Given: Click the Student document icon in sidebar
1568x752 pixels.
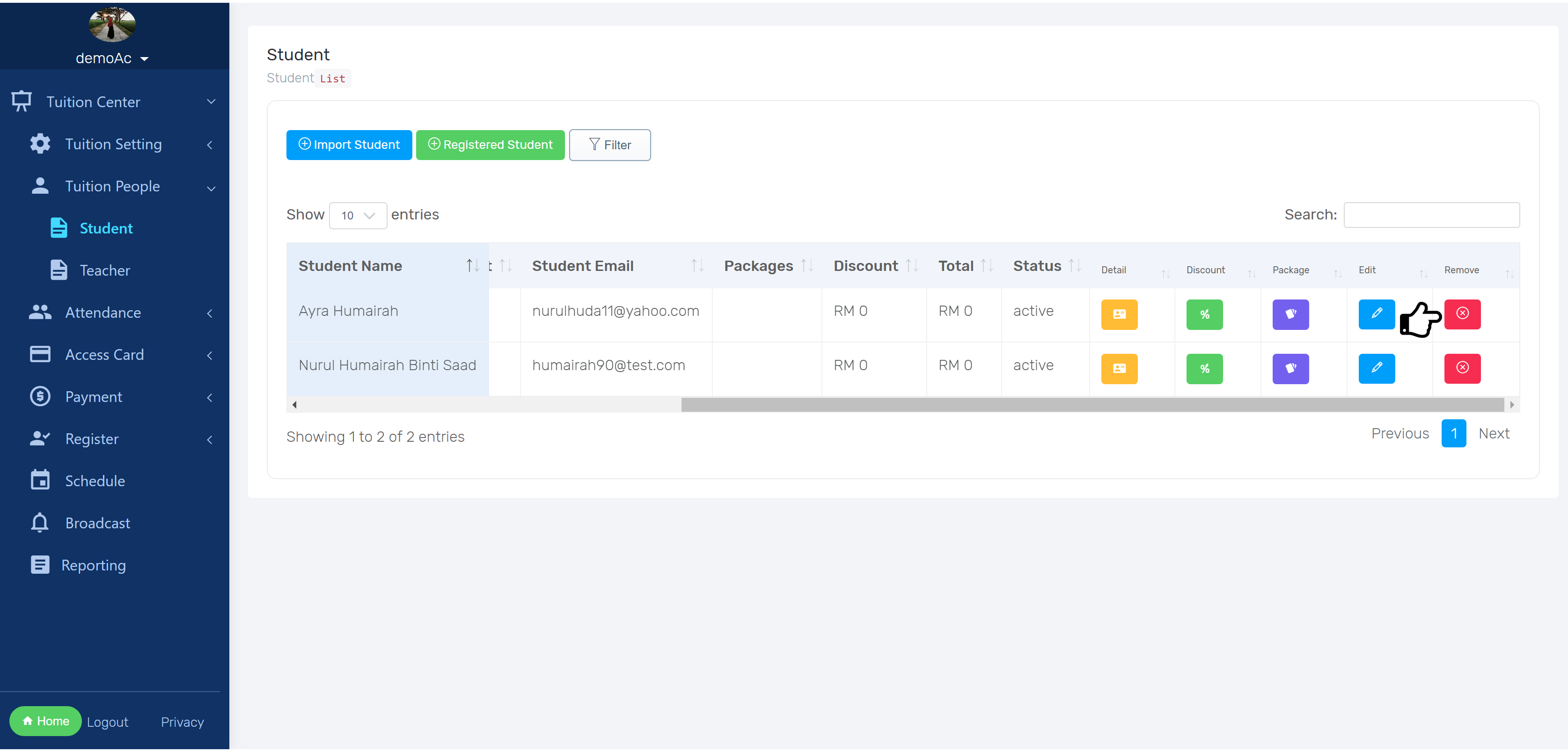Looking at the screenshot, I should [x=59, y=227].
